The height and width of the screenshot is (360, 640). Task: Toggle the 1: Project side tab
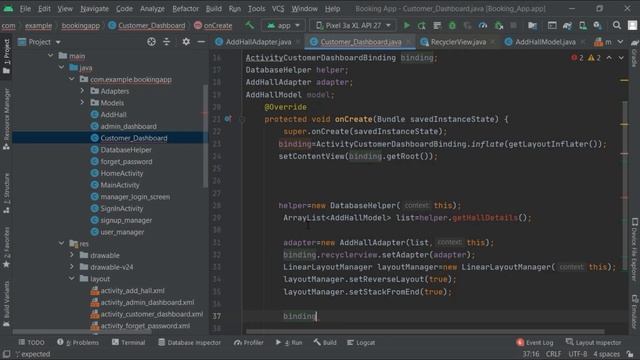(x=6, y=56)
